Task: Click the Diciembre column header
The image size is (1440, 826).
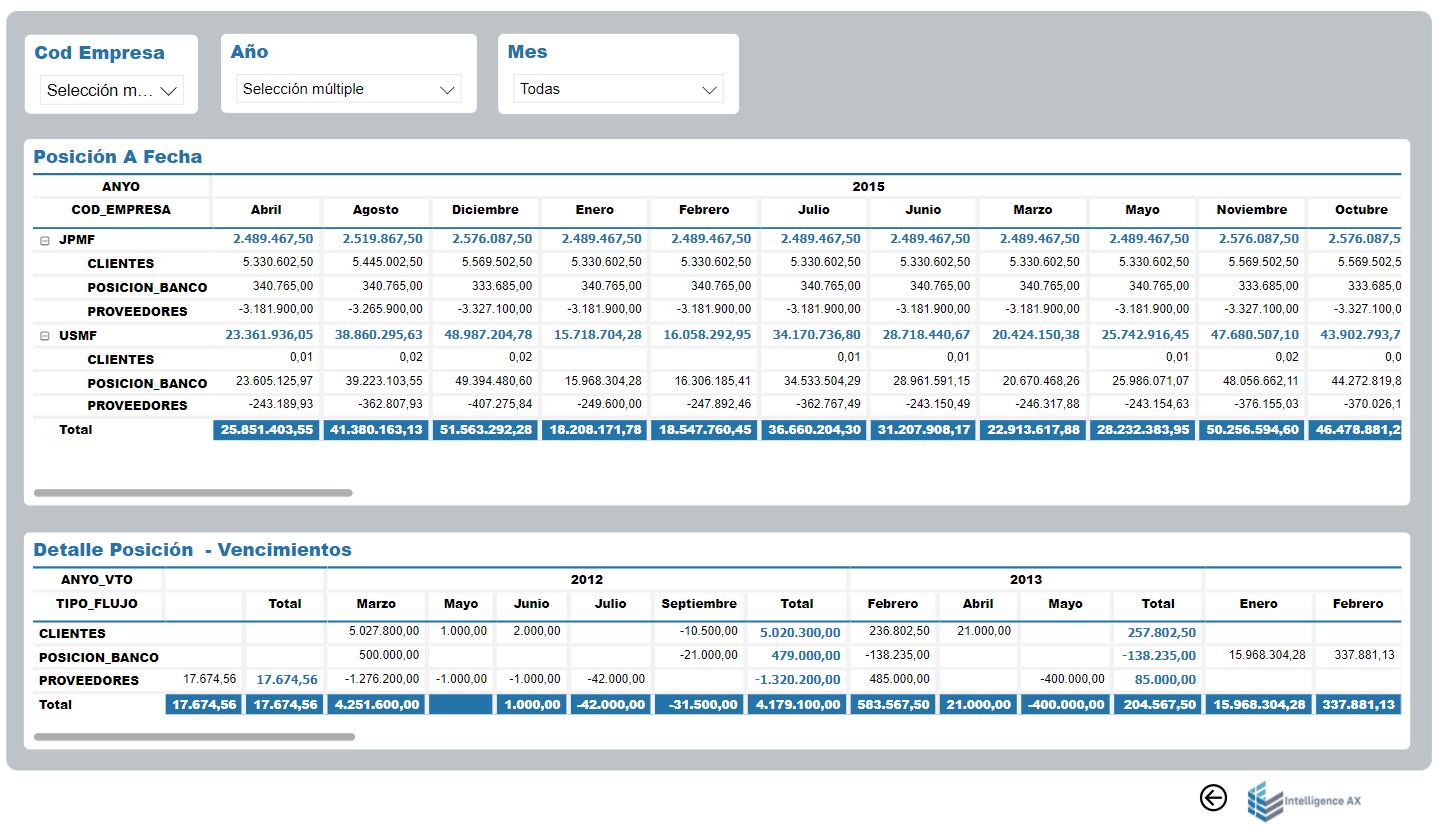Action: tap(485, 210)
